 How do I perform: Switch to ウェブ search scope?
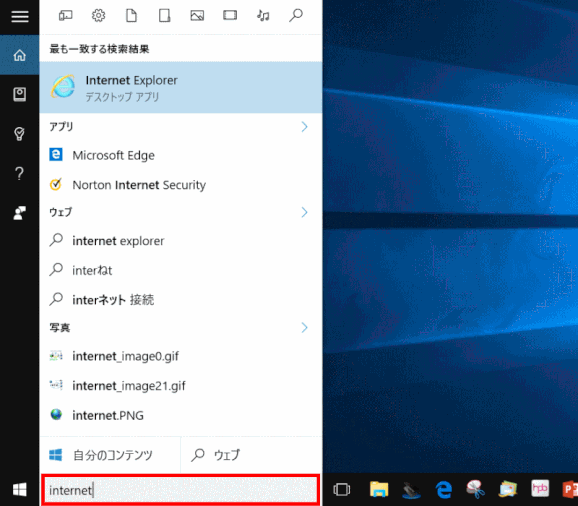[x=251, y=455]
